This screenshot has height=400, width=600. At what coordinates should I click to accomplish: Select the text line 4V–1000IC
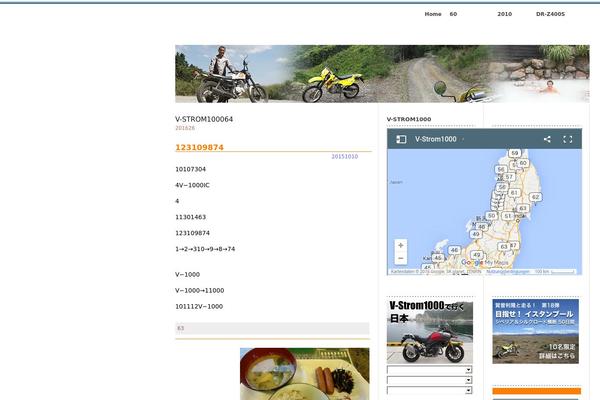(x=192, y=185)
